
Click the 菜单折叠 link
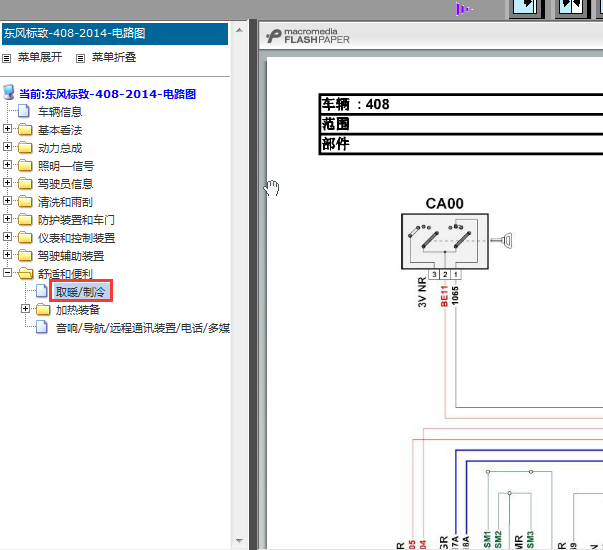pyautogui.click(x=114, y=57)
